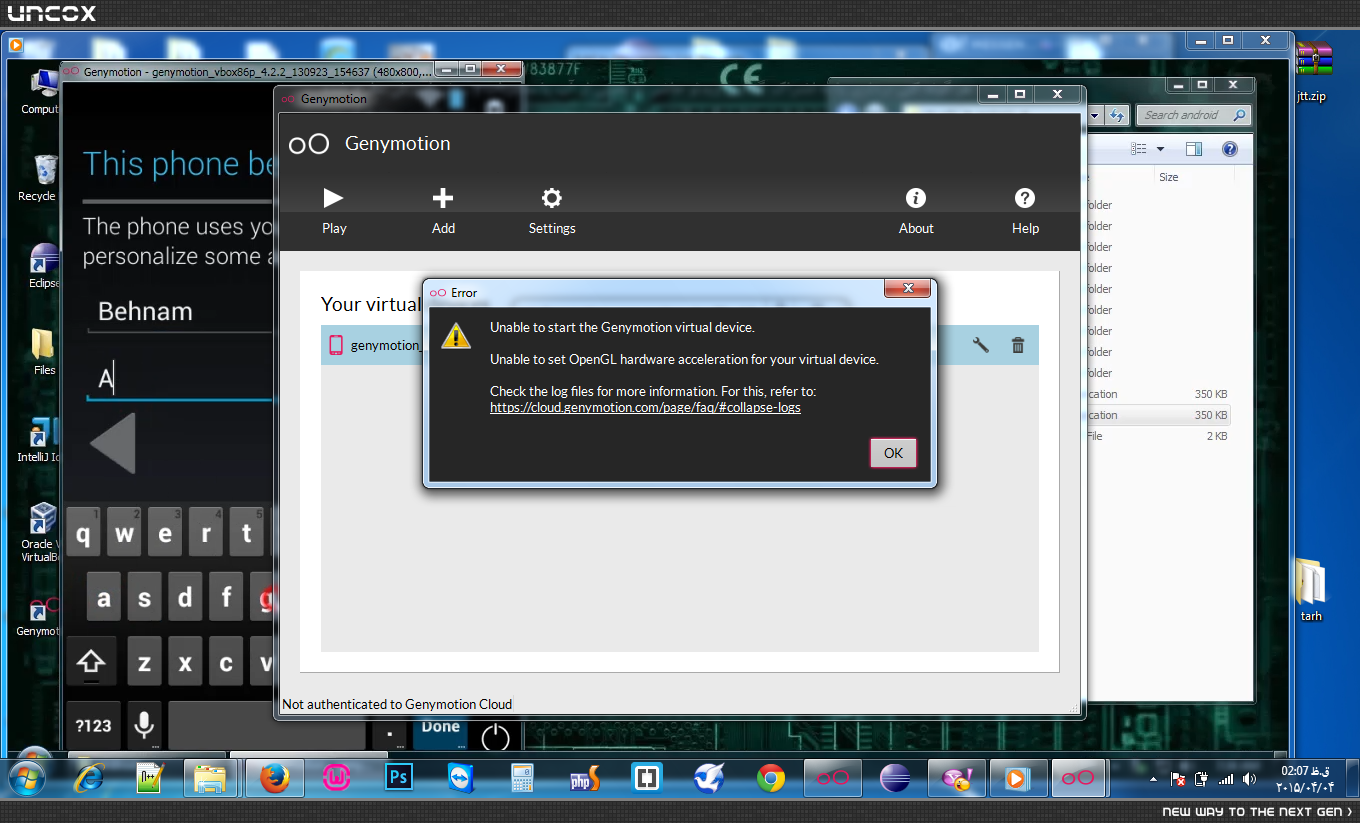
Task: Tap the ?123 symbols key on emulator keyboard
Action: pos(93,725)
